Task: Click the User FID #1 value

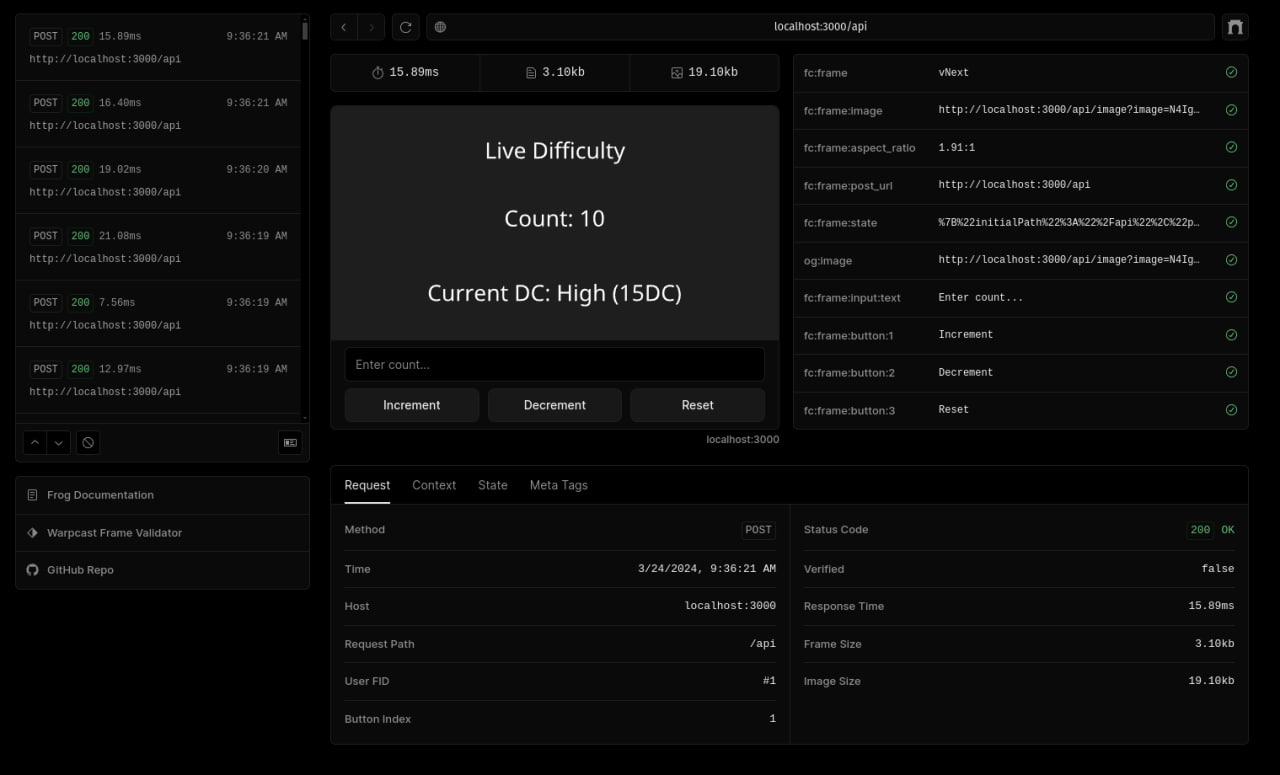Action: point(769,681)
